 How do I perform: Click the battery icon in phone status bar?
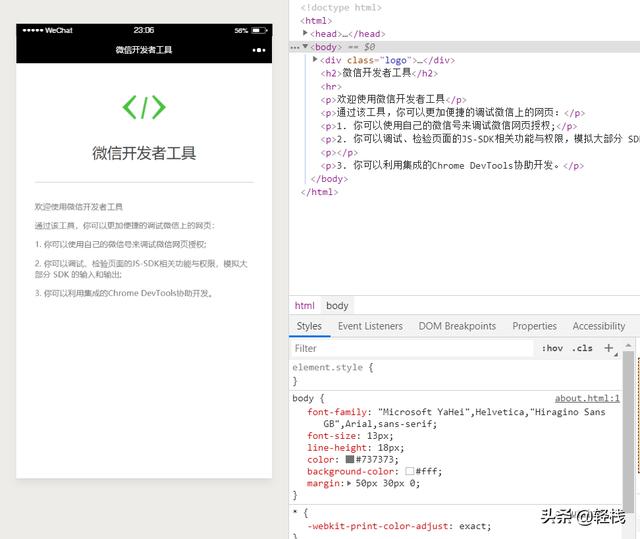(x=260, y=30)
